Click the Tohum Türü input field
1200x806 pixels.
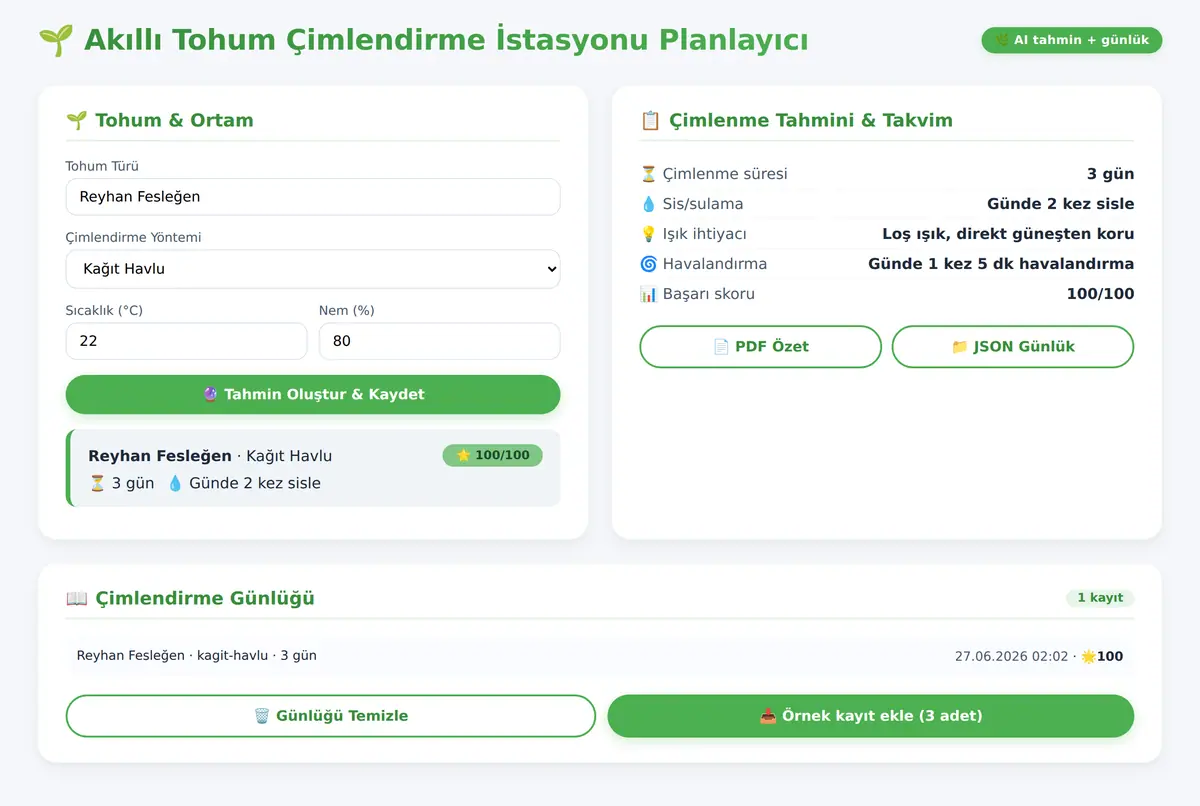pos(313,197)
